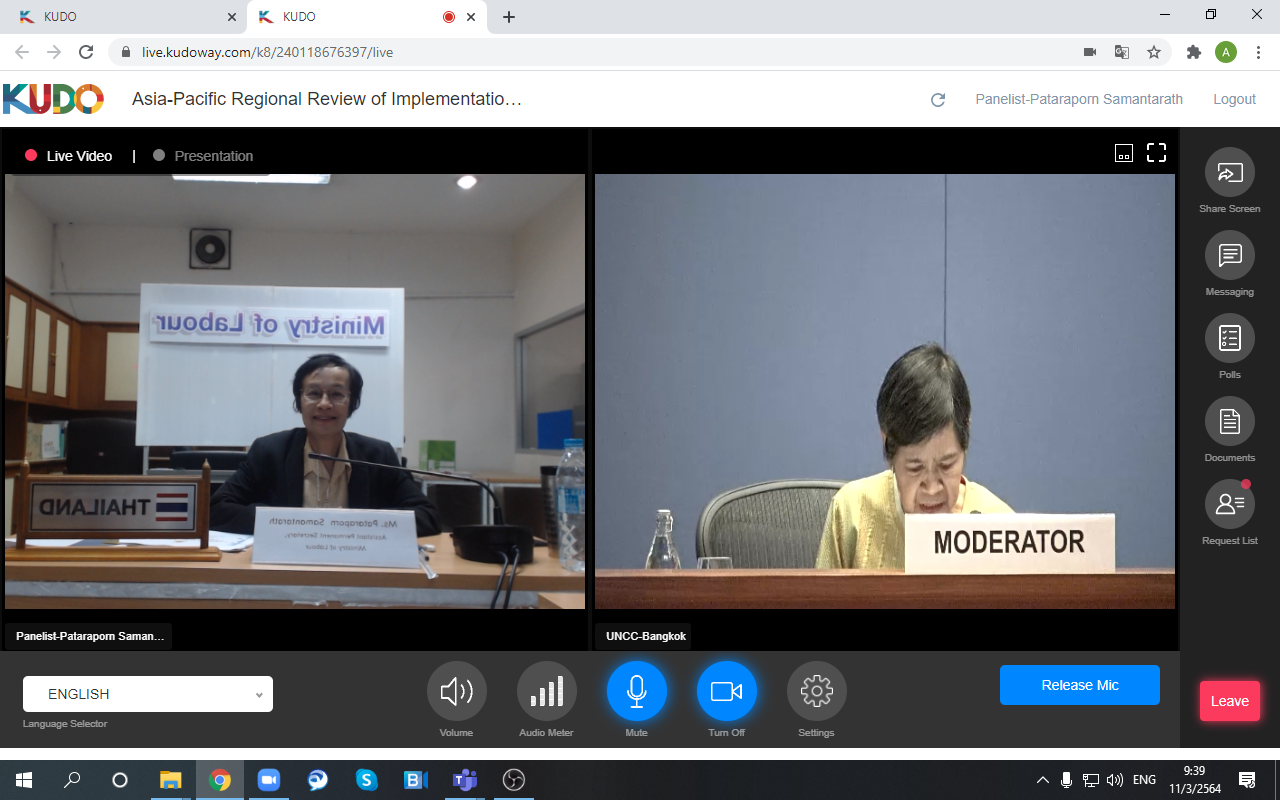Viewport: 1280px width, 800px height.
Task: Enter fullscreen video mode
Action: (1156, 153)
